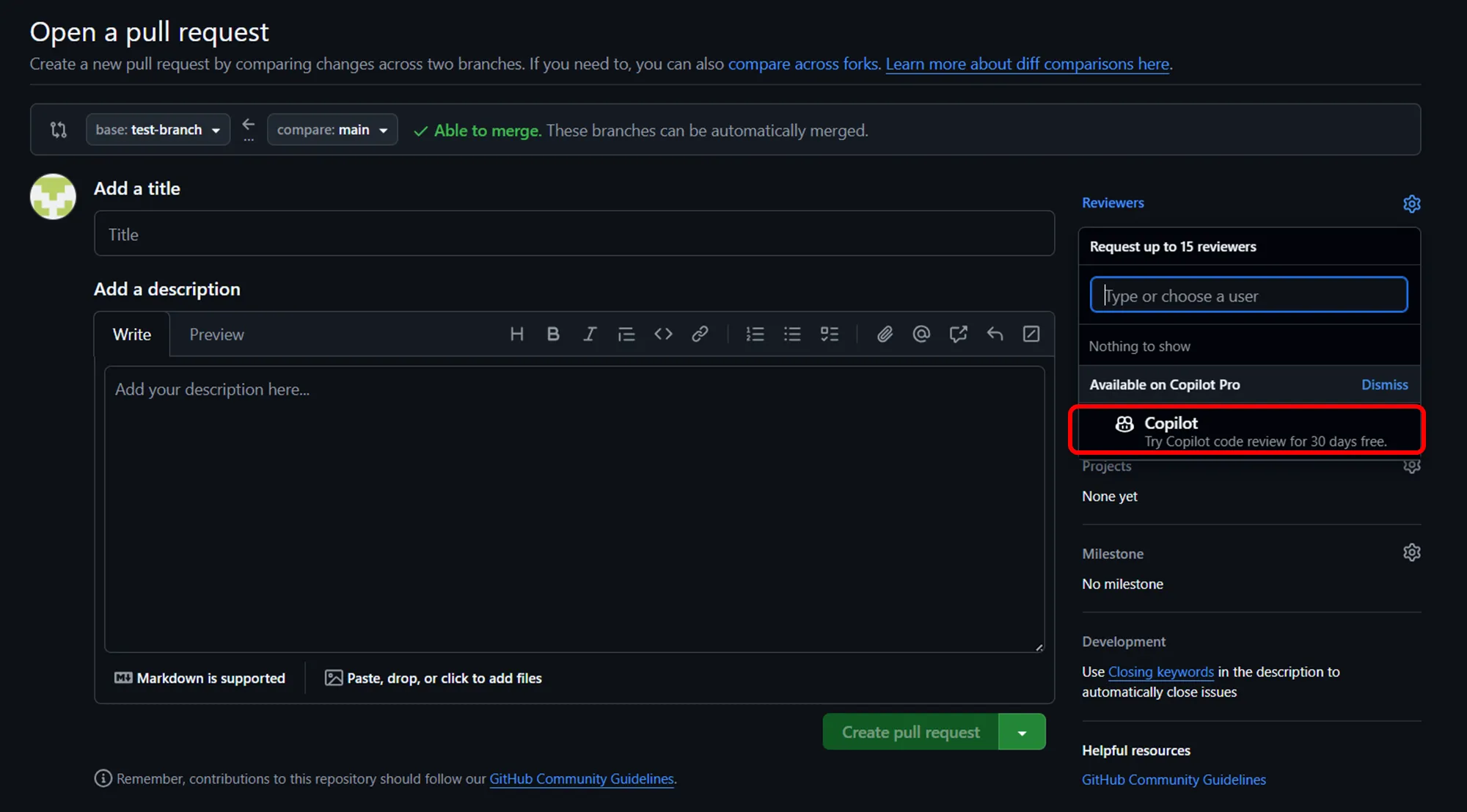Screen dimensions: 1467x812
Task: Mention a user with the @ icon
Action: pyautogui.click(x=921, y=334)
